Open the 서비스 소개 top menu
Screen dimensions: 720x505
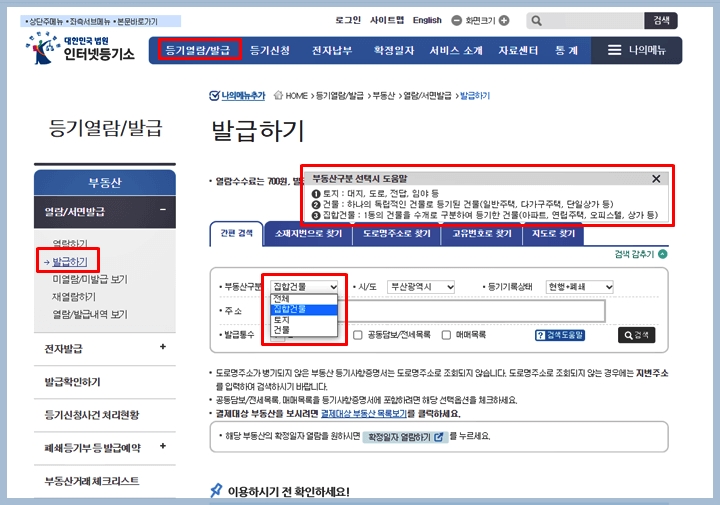(x=456, y=50)
